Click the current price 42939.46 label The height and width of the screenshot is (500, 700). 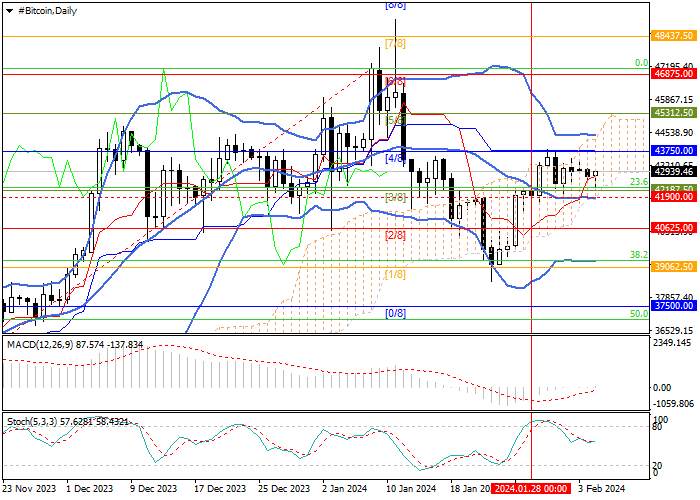pos(674,171)
